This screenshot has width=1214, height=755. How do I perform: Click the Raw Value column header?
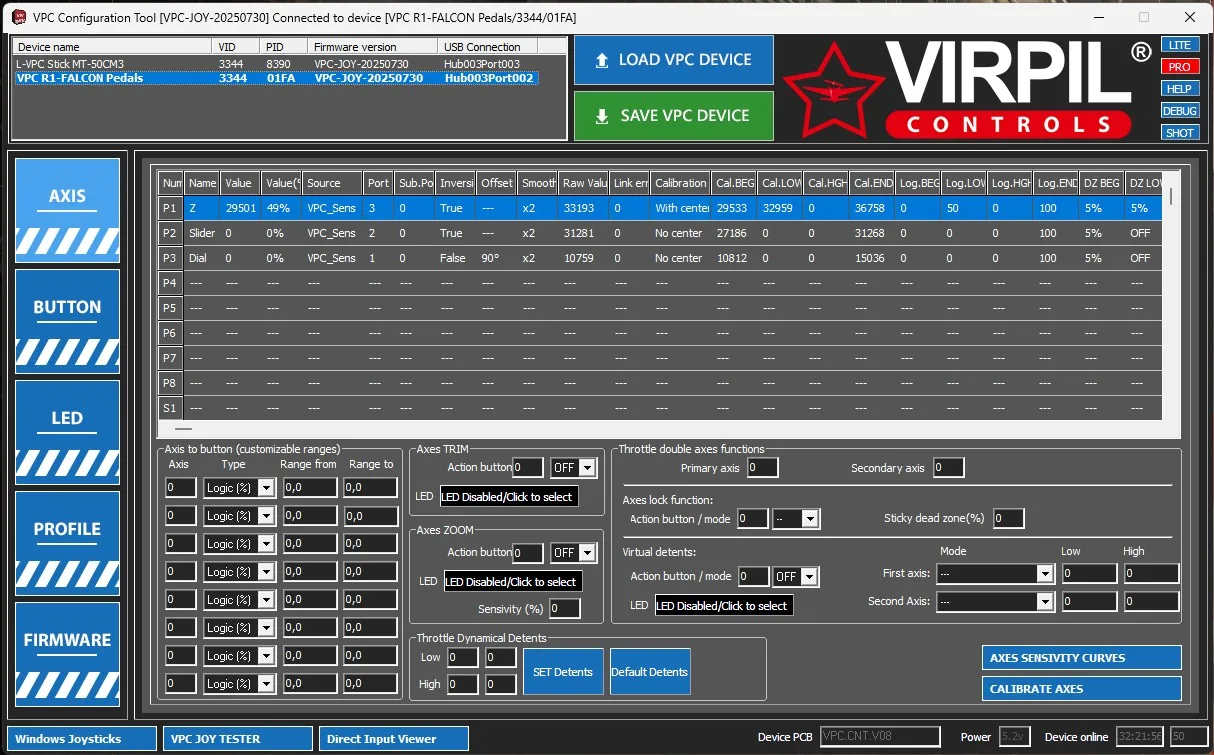pyautogui.click(x=584, y=183)
